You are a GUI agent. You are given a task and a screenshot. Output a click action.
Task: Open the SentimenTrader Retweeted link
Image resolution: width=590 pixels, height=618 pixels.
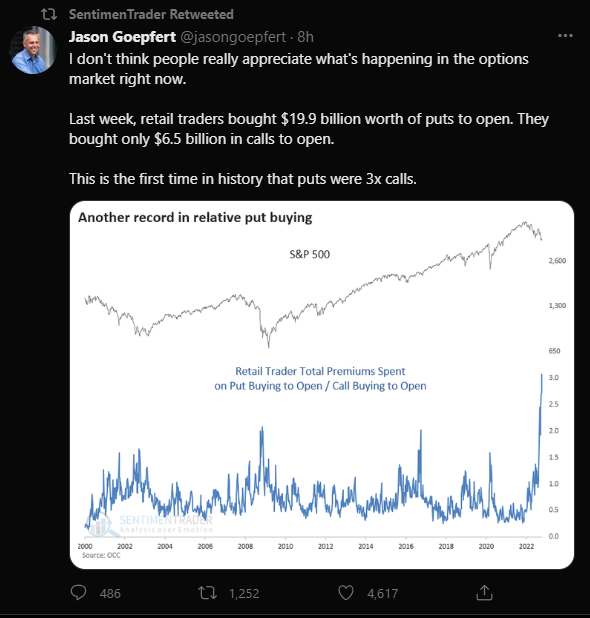[x=151, y=15]
